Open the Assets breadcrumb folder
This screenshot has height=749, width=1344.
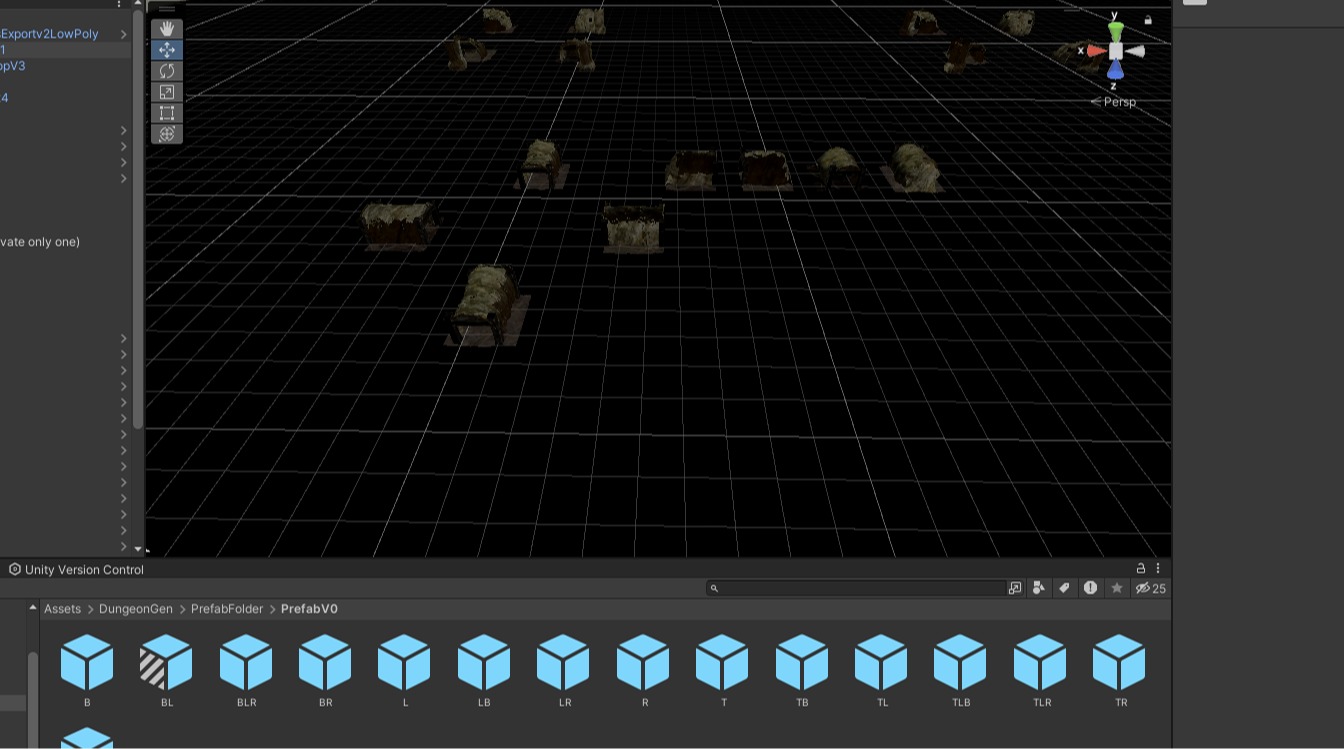point(62,609)
